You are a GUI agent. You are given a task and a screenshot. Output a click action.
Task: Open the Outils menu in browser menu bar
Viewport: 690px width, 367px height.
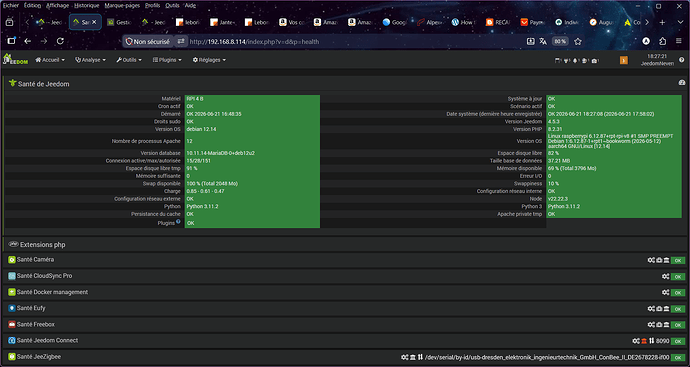point(172,6)
